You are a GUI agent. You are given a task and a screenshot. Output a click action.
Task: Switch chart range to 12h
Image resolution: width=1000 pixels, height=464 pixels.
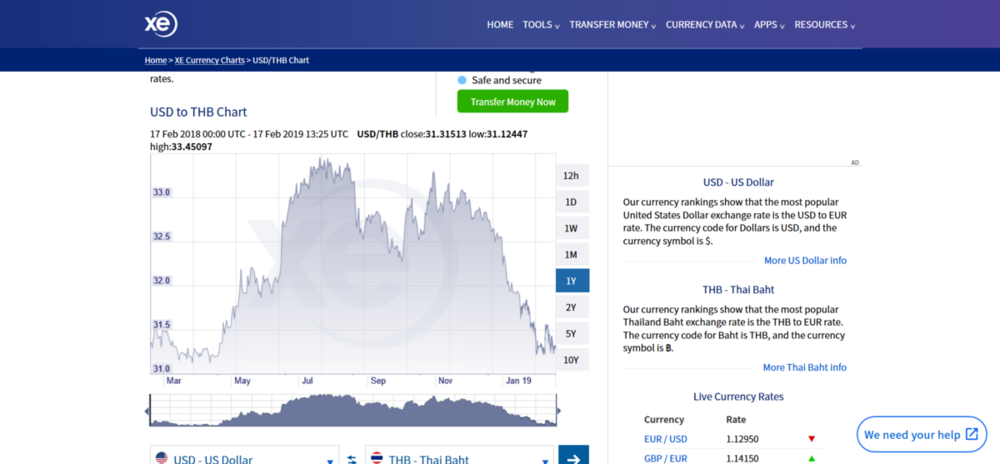point(572,176)
